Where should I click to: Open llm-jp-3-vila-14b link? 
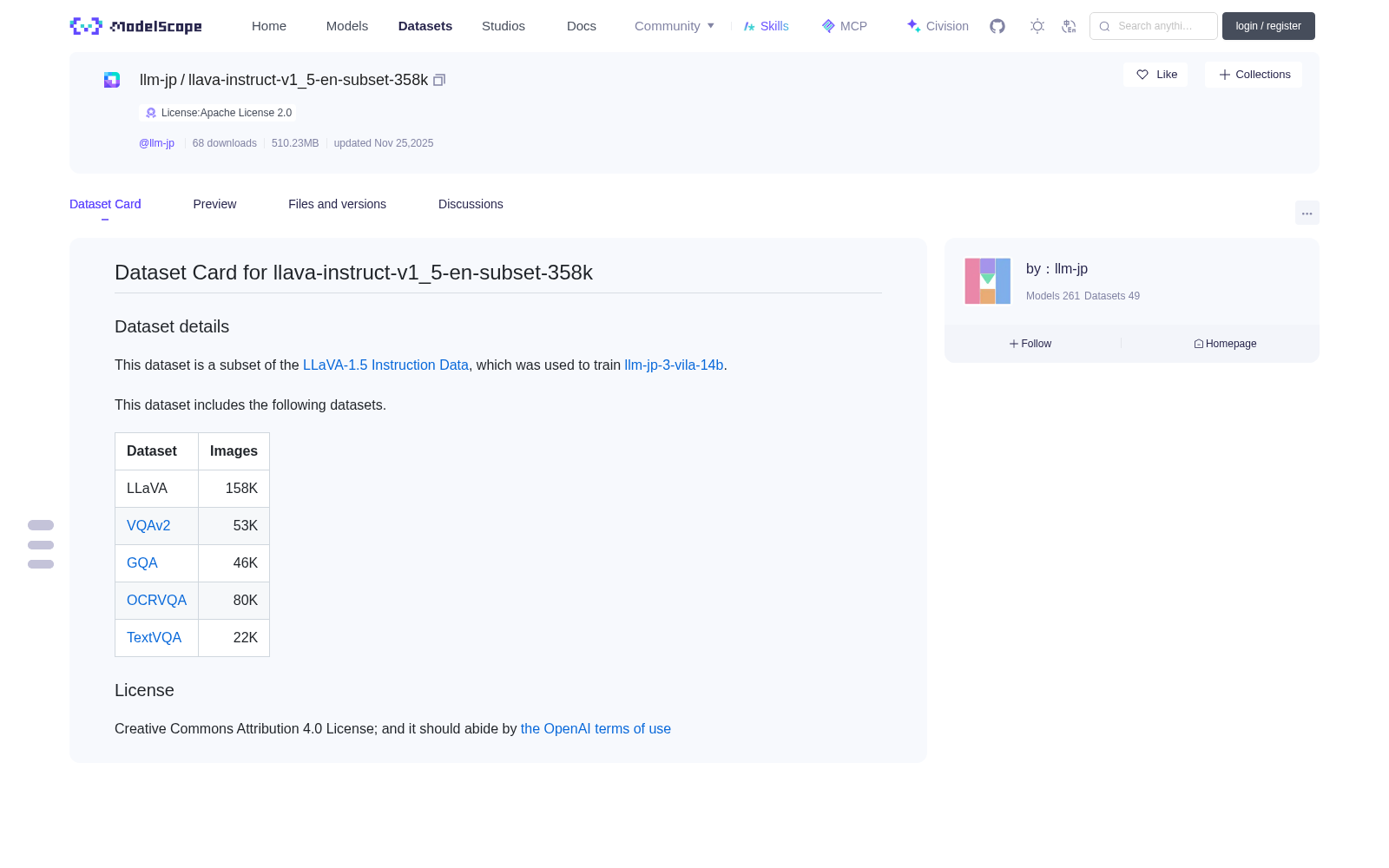pyautogui.click(x=674, y=365)
